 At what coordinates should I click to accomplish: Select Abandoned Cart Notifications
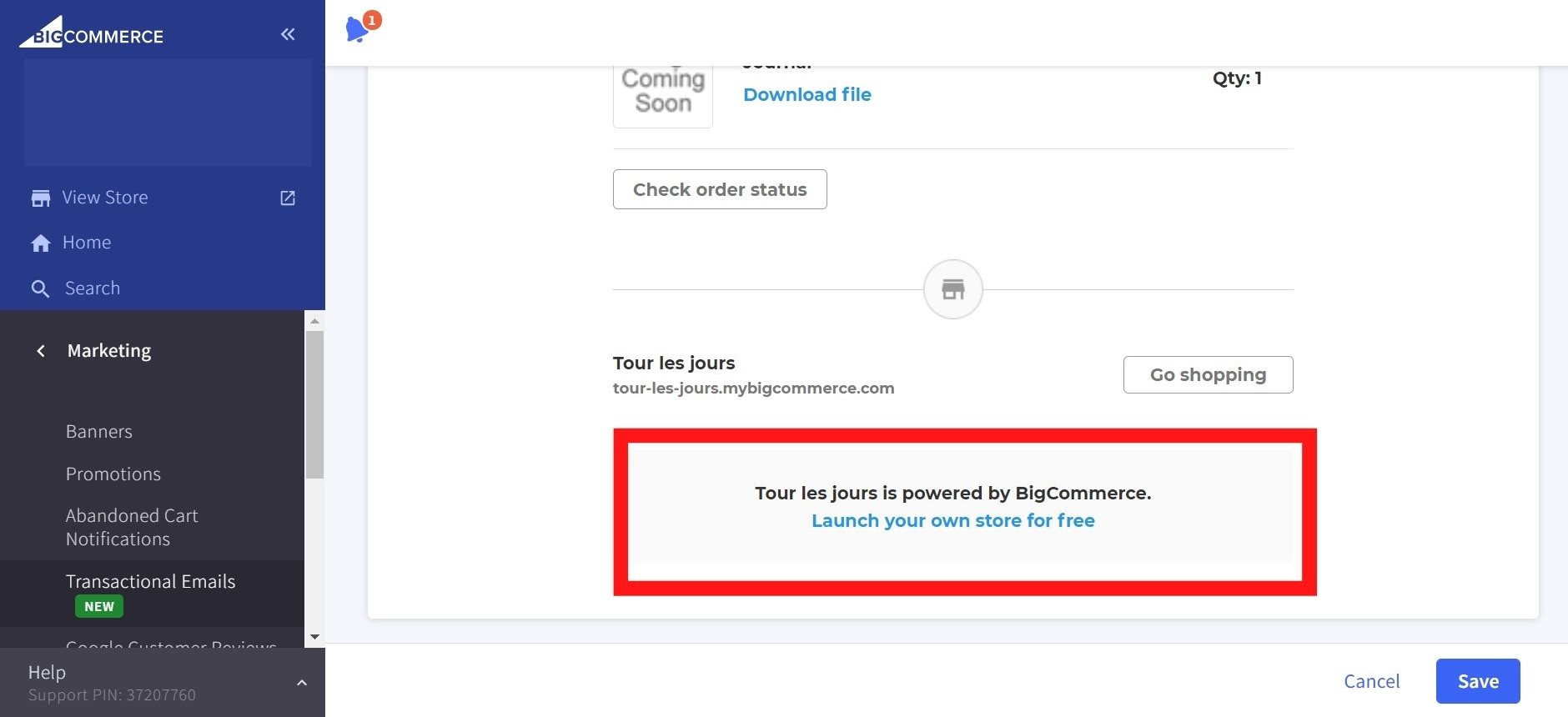tap(132, 527)
